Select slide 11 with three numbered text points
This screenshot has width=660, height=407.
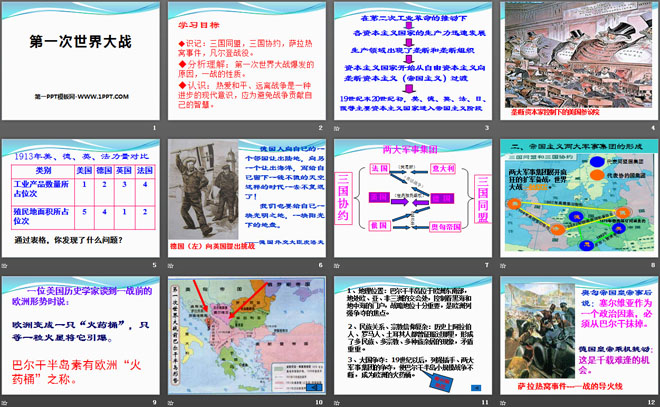[x=413, y=335]
